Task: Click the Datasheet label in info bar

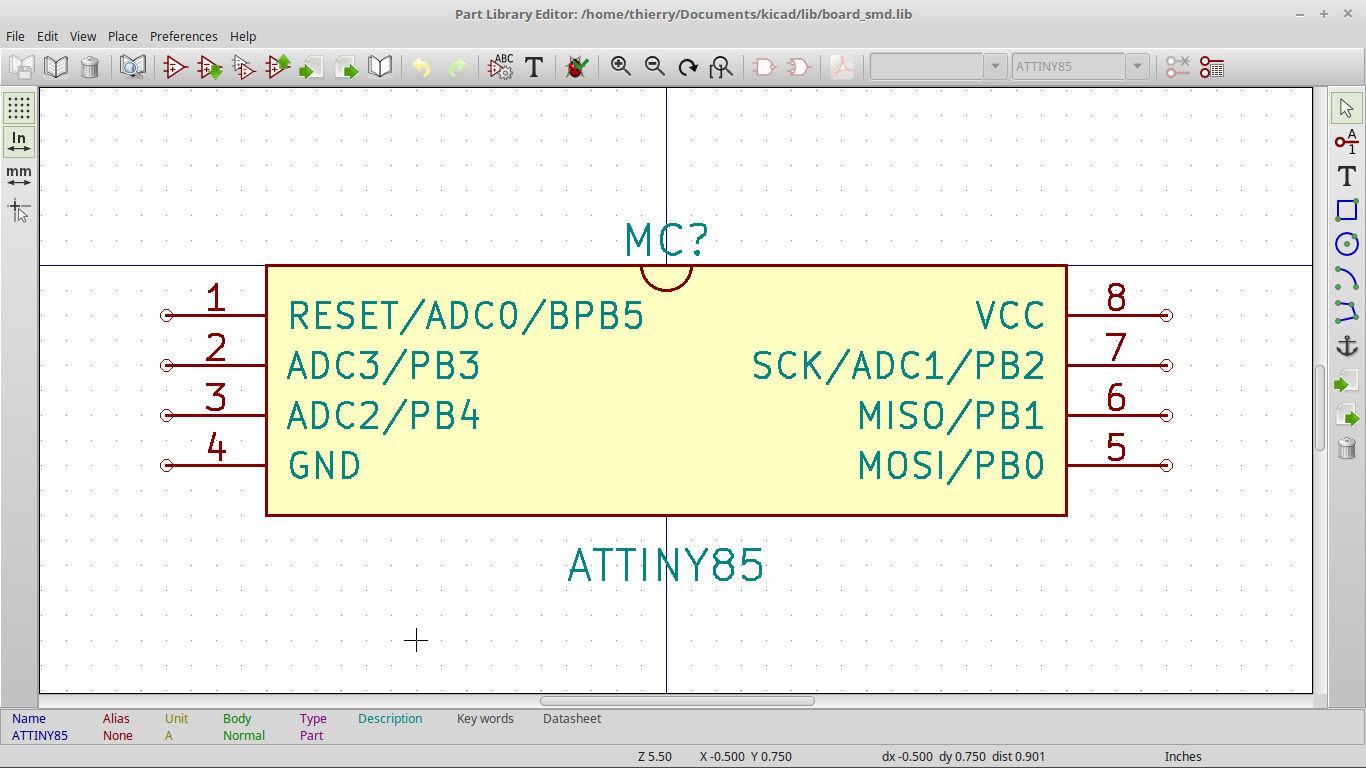Action: pyautogui.click(x=572, y=718)
